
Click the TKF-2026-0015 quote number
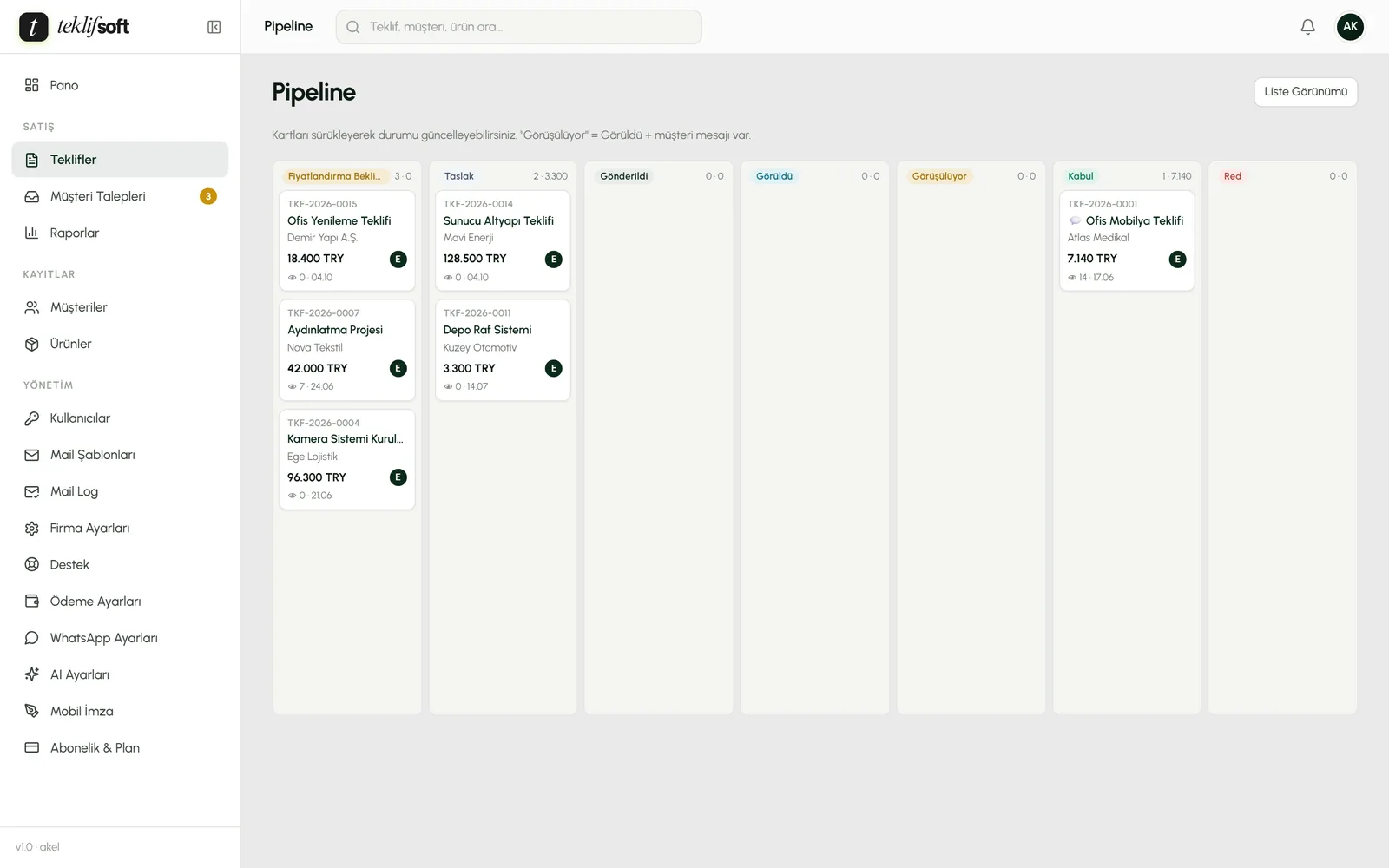[322, 204]
